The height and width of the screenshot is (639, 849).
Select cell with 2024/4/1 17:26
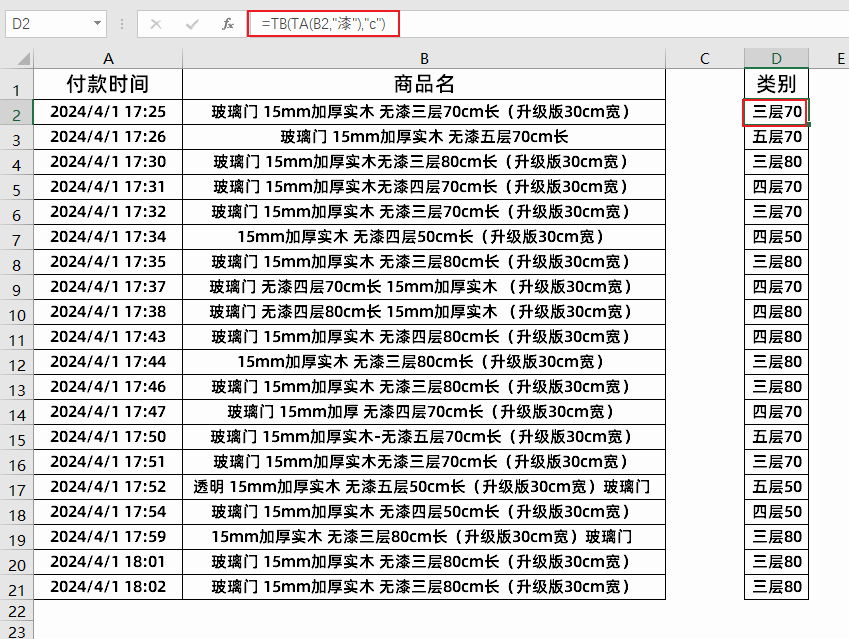[108, 137]
